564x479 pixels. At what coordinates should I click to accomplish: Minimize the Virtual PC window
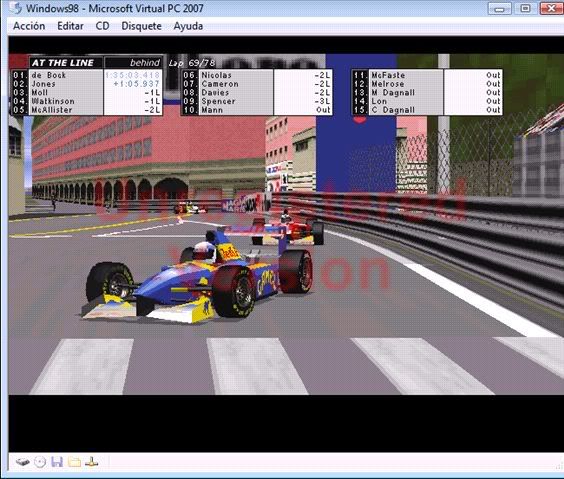point(499,8)
